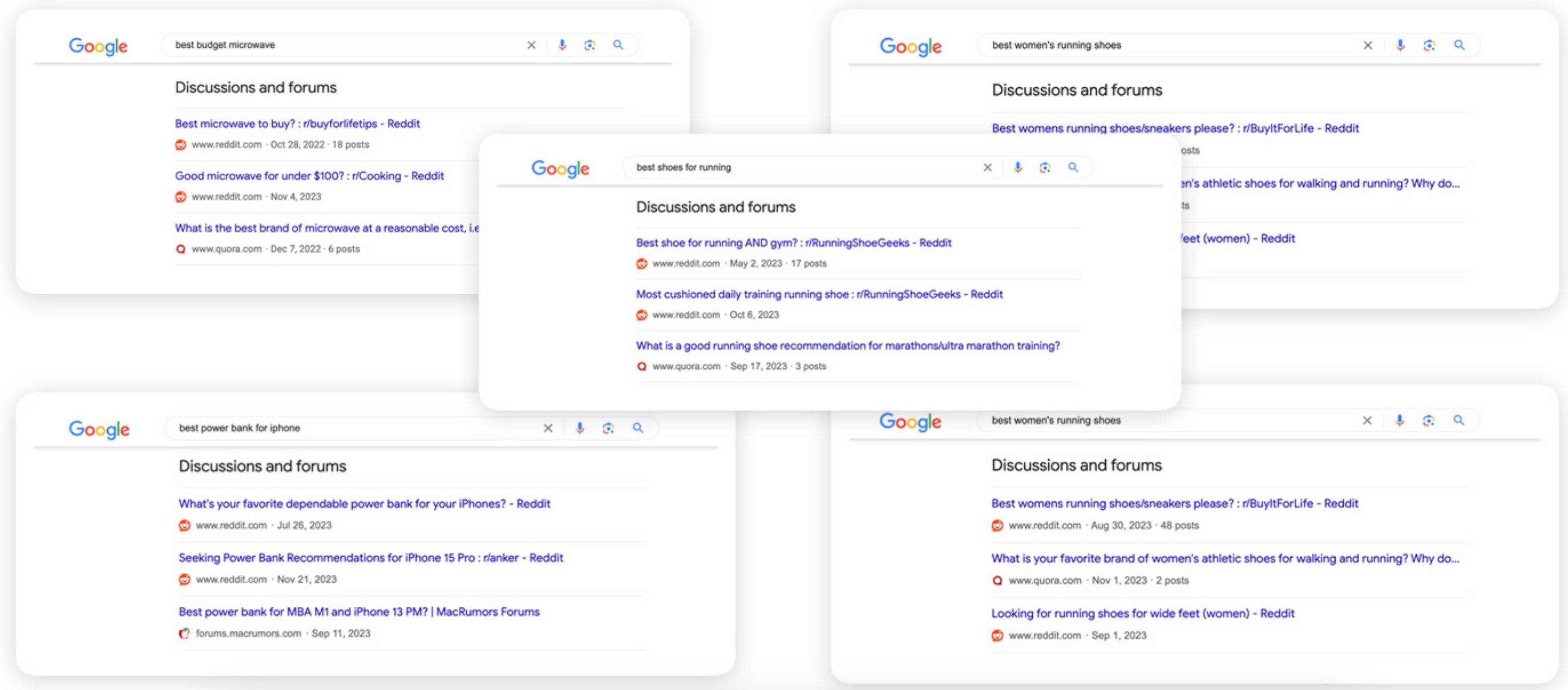Open 'Good microwave for under $100?' Reddit link

click(309, 176)
